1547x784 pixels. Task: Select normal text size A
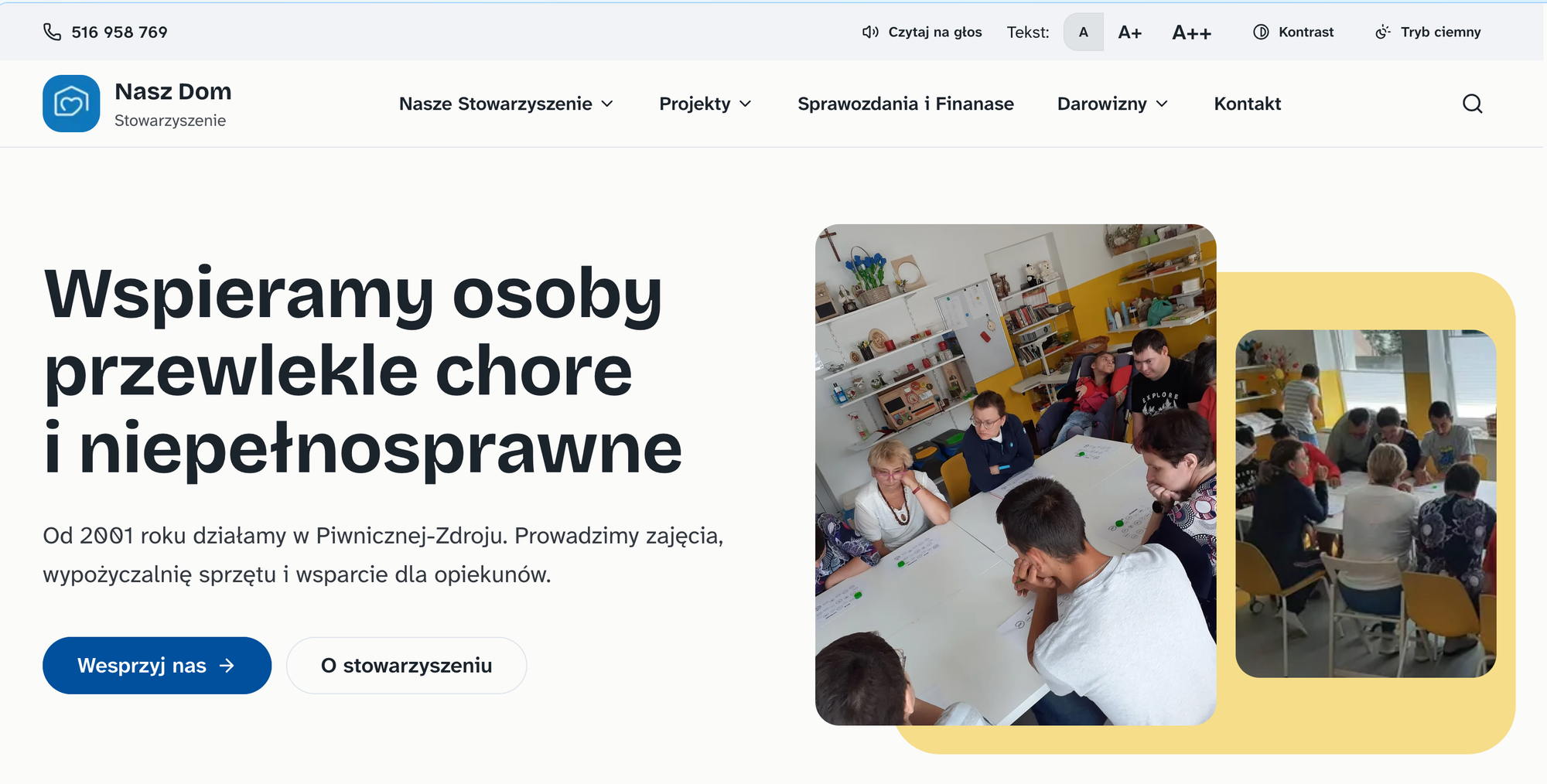click(x=1084, y=32)
